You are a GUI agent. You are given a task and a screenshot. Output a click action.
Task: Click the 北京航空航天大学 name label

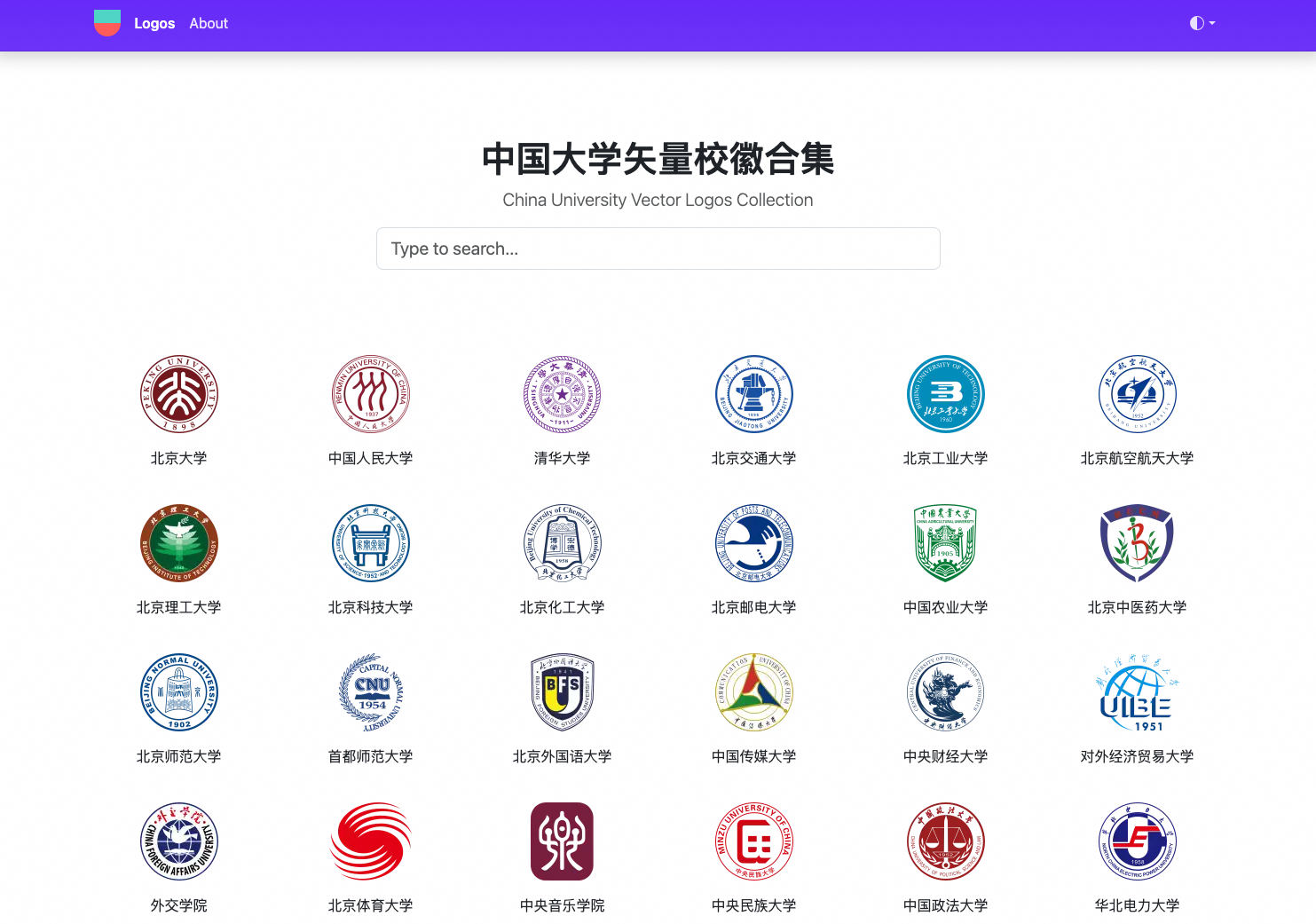pyautogui.click(x=1138, y=458)
